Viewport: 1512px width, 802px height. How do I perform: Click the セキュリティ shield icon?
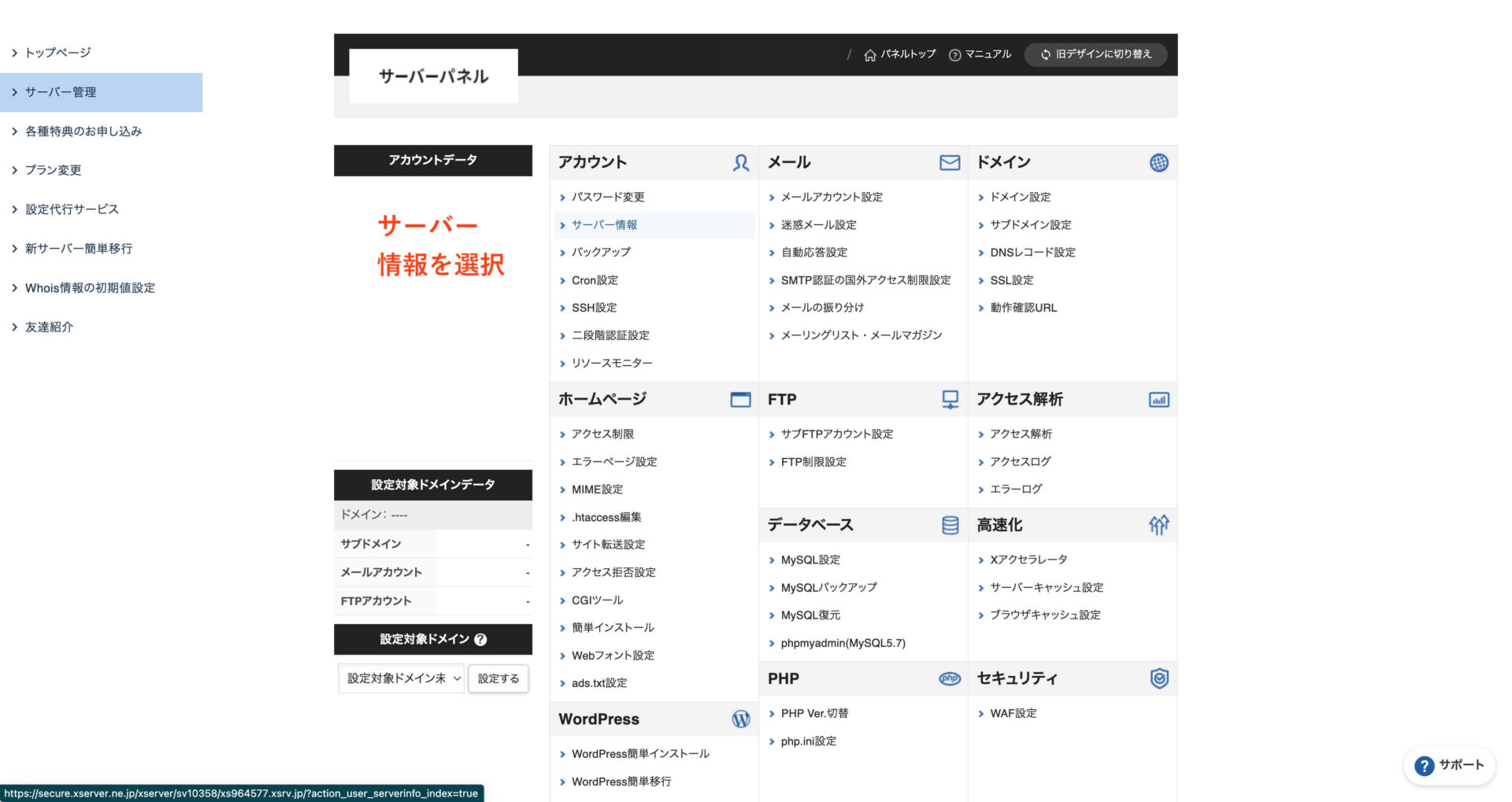tap(1159, 678)
